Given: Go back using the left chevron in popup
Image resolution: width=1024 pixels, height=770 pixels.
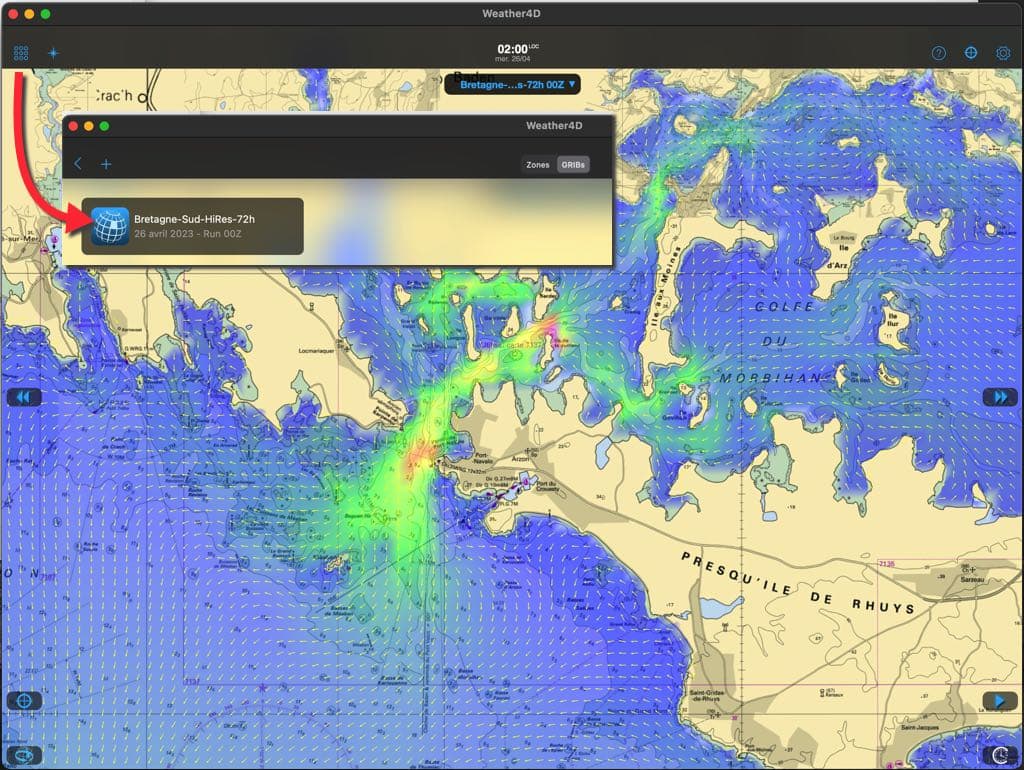Looking at the screenshot, I should pyautogui.click(x=78, y=164).
